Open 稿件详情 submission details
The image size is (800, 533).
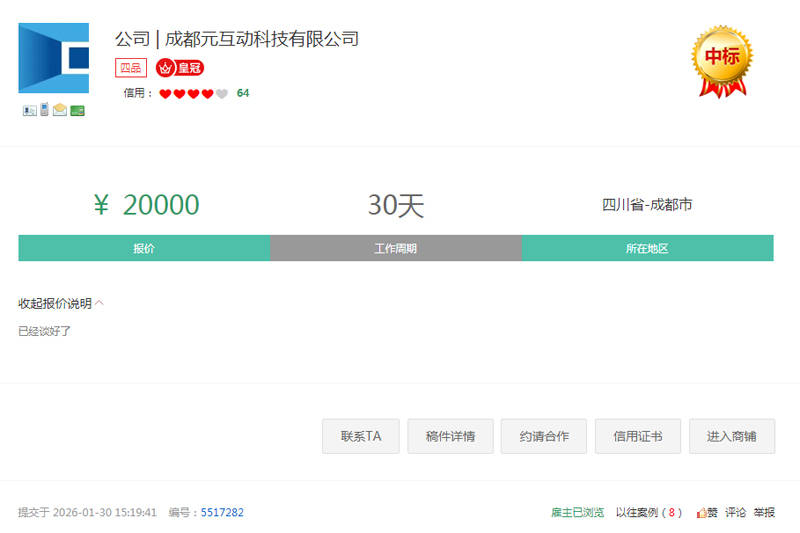point(450,436)
